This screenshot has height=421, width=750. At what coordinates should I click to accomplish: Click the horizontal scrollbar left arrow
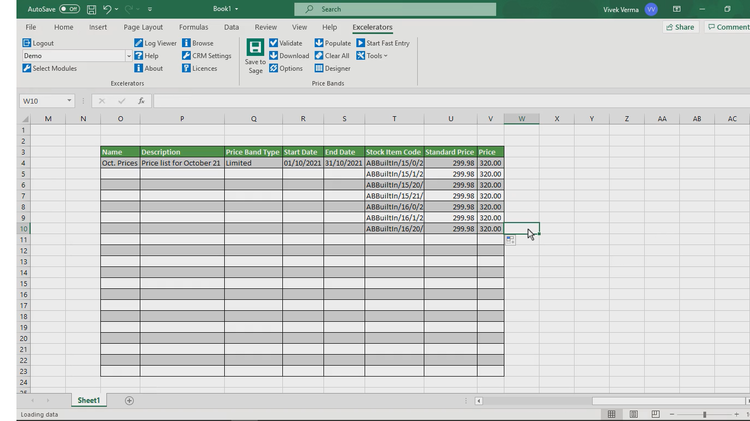tap(479, 401)
